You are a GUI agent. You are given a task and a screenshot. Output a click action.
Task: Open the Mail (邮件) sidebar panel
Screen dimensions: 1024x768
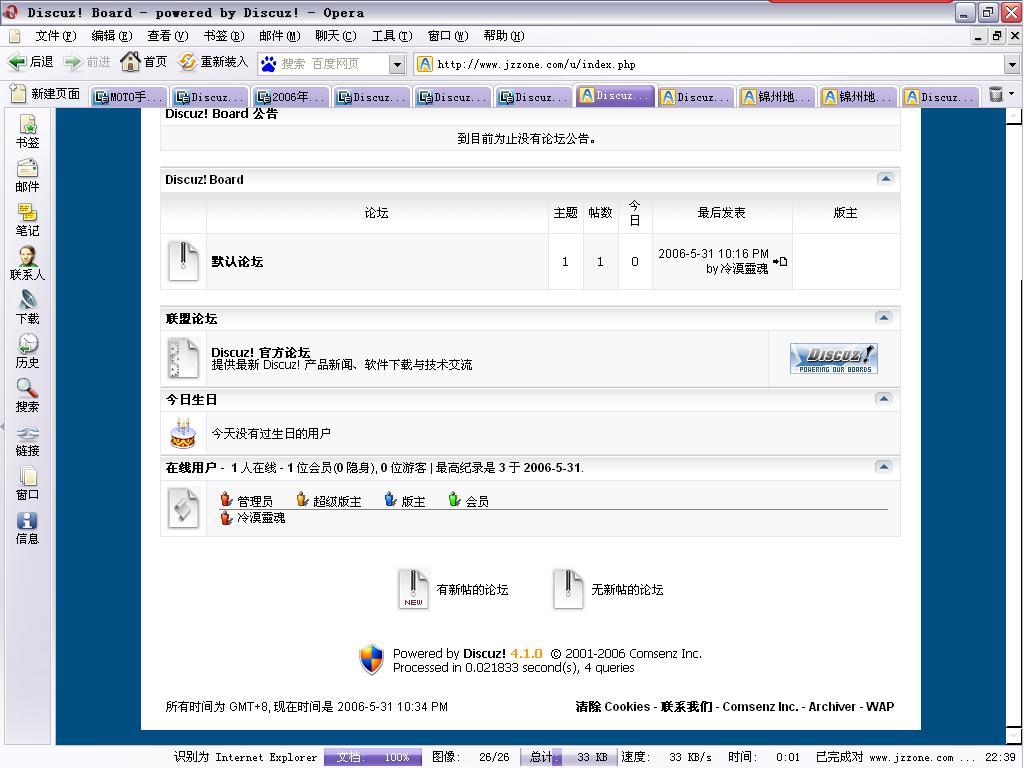(x=27, y=176)
